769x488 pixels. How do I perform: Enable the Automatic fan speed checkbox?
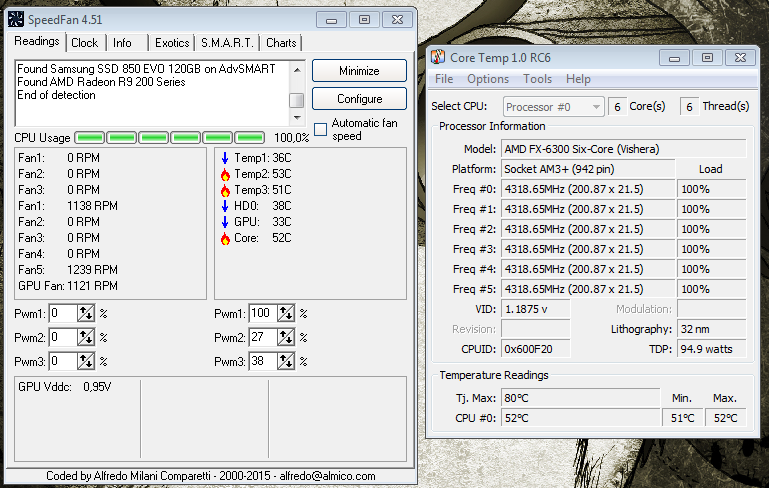click(x=320, y=129)
